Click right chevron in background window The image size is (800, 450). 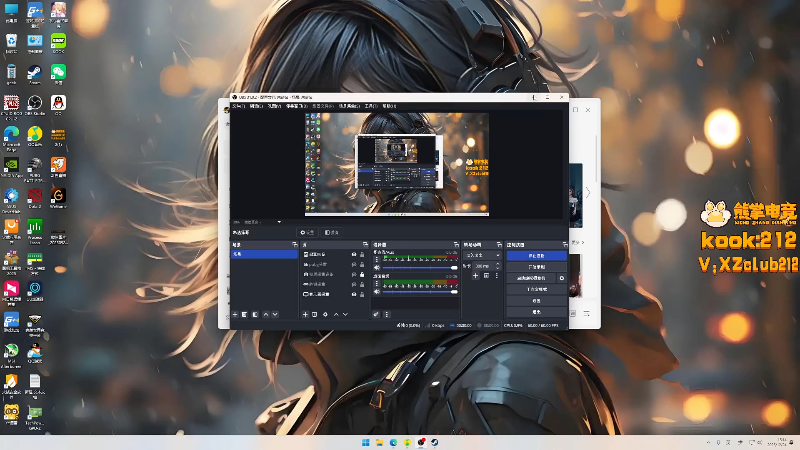click(588, 192)
